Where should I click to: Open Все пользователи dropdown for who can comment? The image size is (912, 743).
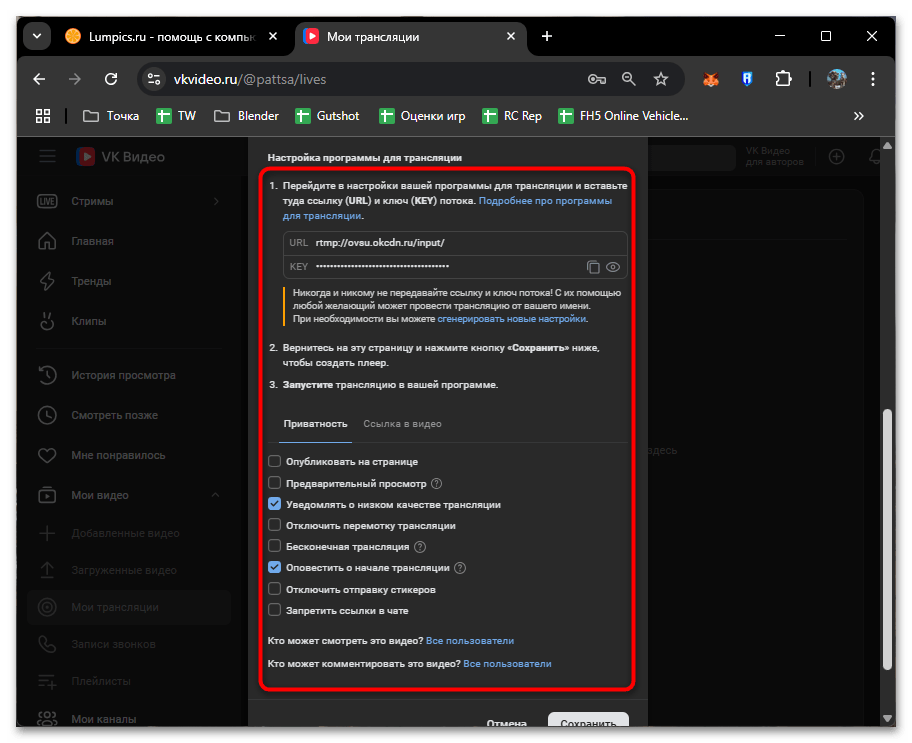(507, 664)
